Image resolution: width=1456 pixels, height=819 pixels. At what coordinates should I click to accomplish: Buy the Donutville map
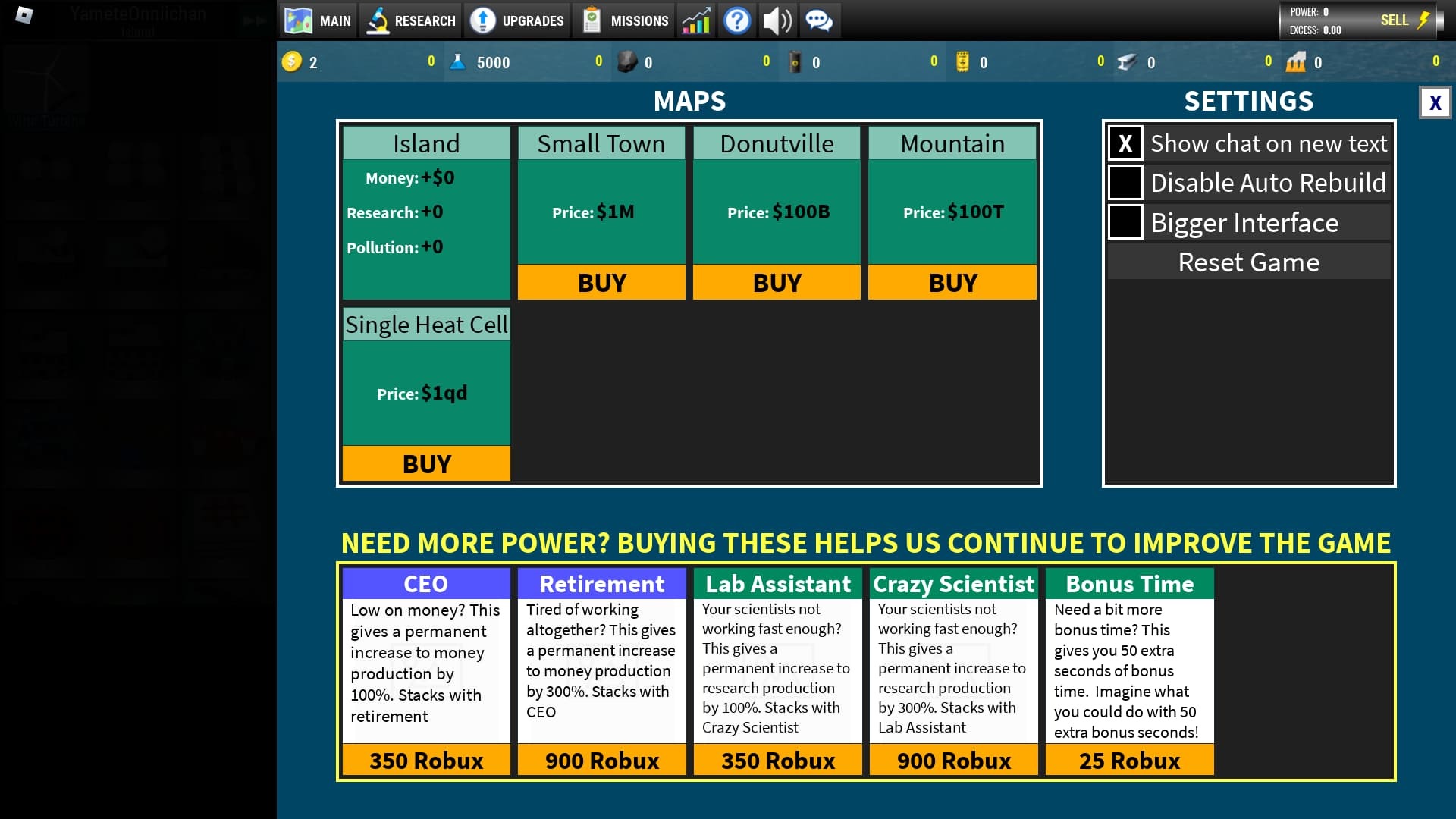(777, 282)
